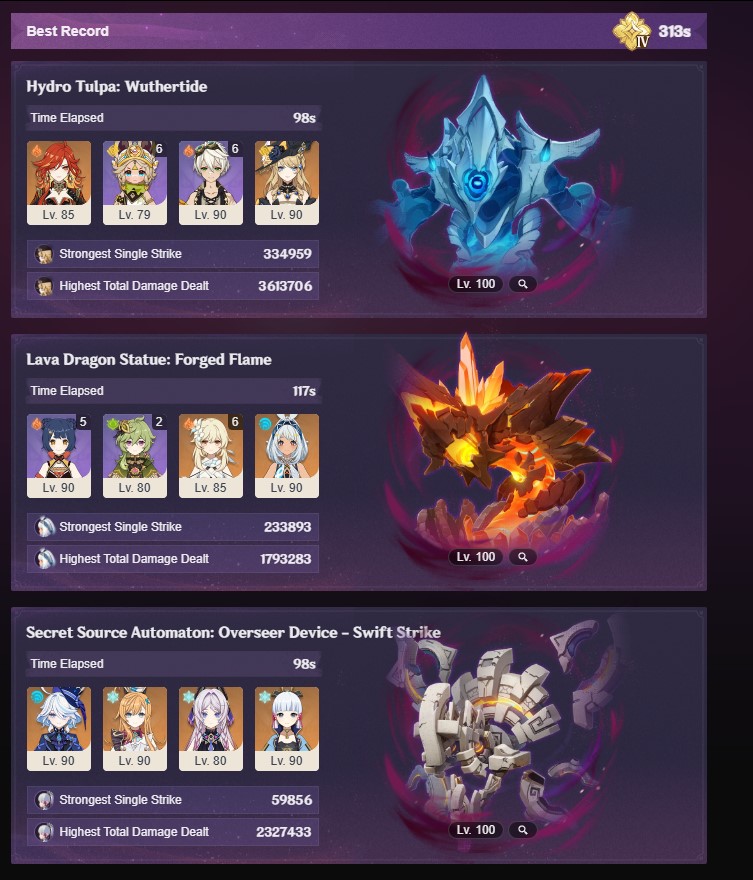This screenshot has width=753, height=880.
Task: Click avatar icon beside Lava Dragon Highest Total Damage
Action: [x=44, y=558]
